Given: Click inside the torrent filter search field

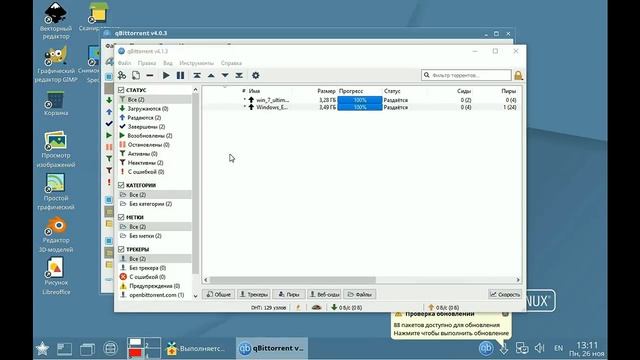Looking at the screenshot, I should pyautogui.click(x=466, y=75).
